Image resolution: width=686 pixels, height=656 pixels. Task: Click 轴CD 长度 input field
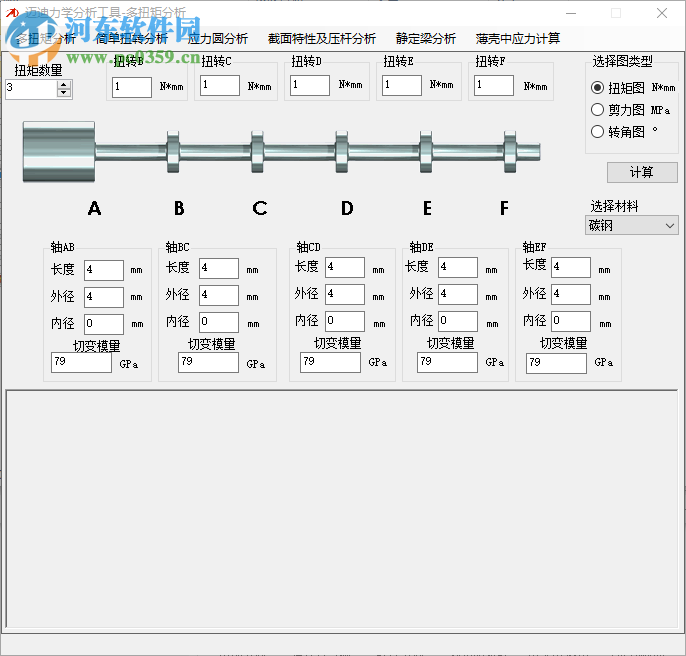pos(345,267)
